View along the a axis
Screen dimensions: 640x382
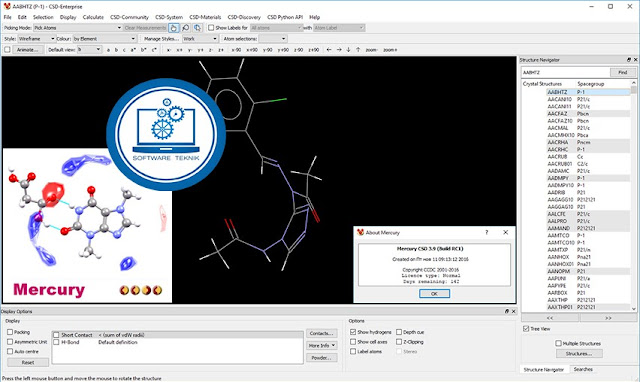(x=108, y=50)
